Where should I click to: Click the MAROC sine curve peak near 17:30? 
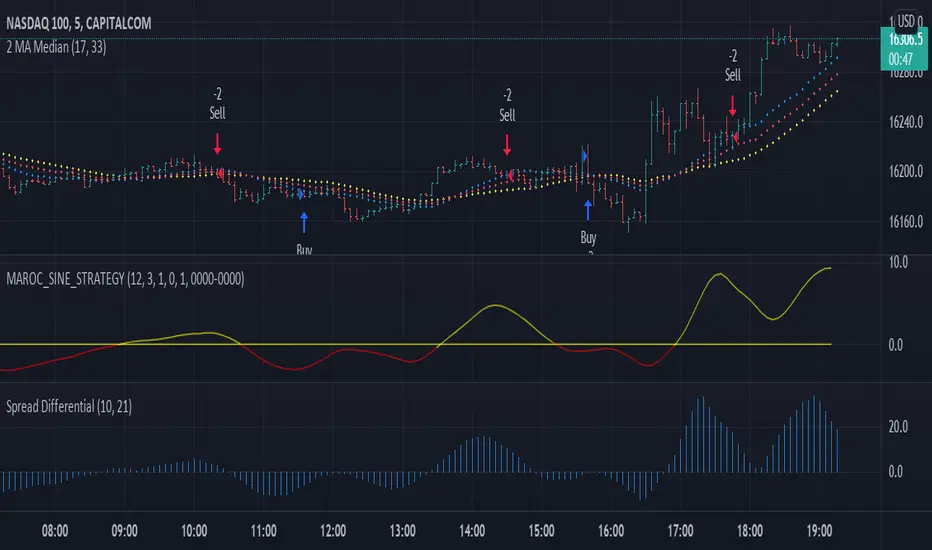[x=719, y=275]
